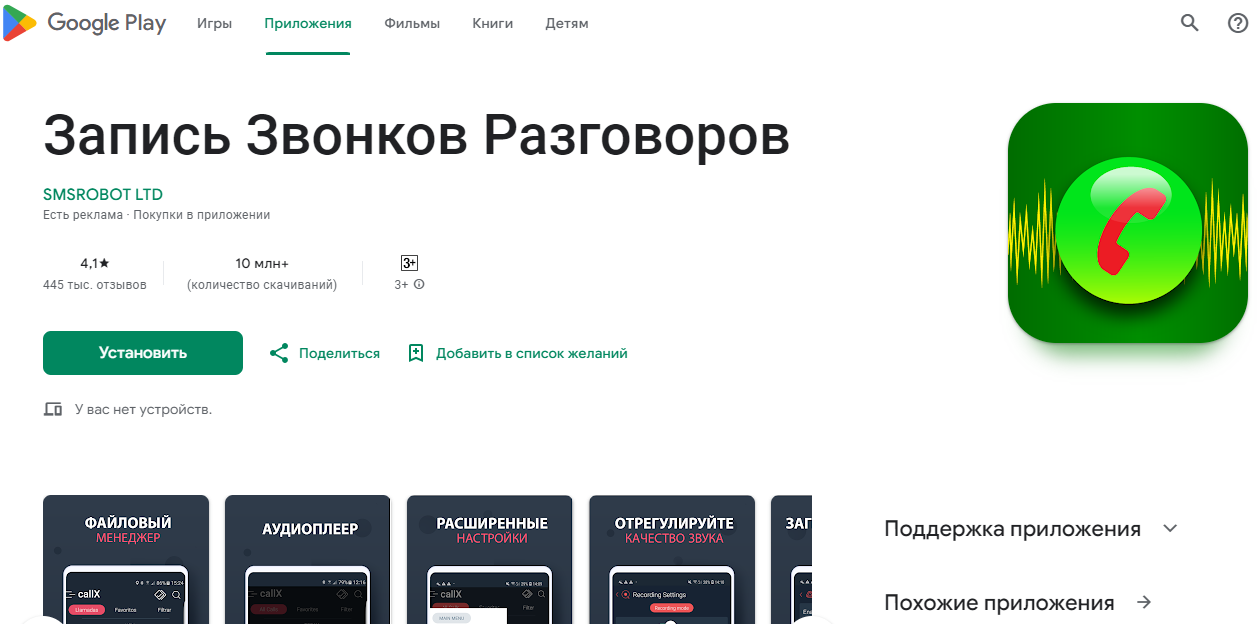Screen dimensions: 1258x624
Task: Select the Книги tab
Action: click(x=492, y=23)
